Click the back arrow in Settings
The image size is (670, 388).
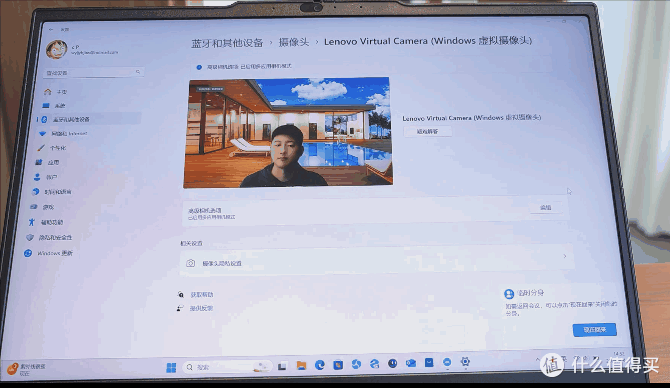[x=51, y=29]
